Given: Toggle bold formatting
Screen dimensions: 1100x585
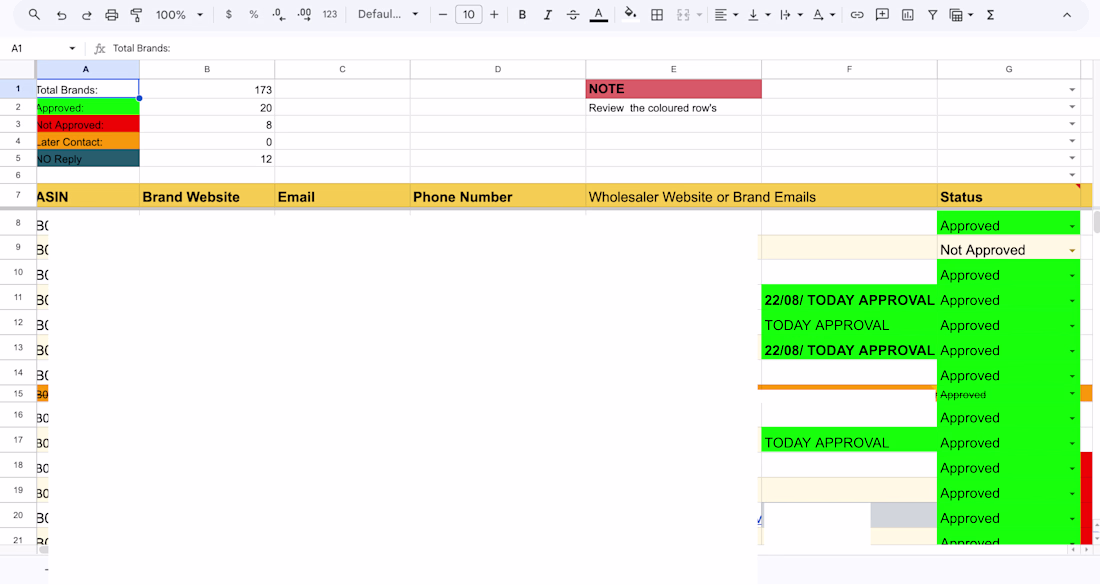Looking at the screenshot, I should coord(522,14).
